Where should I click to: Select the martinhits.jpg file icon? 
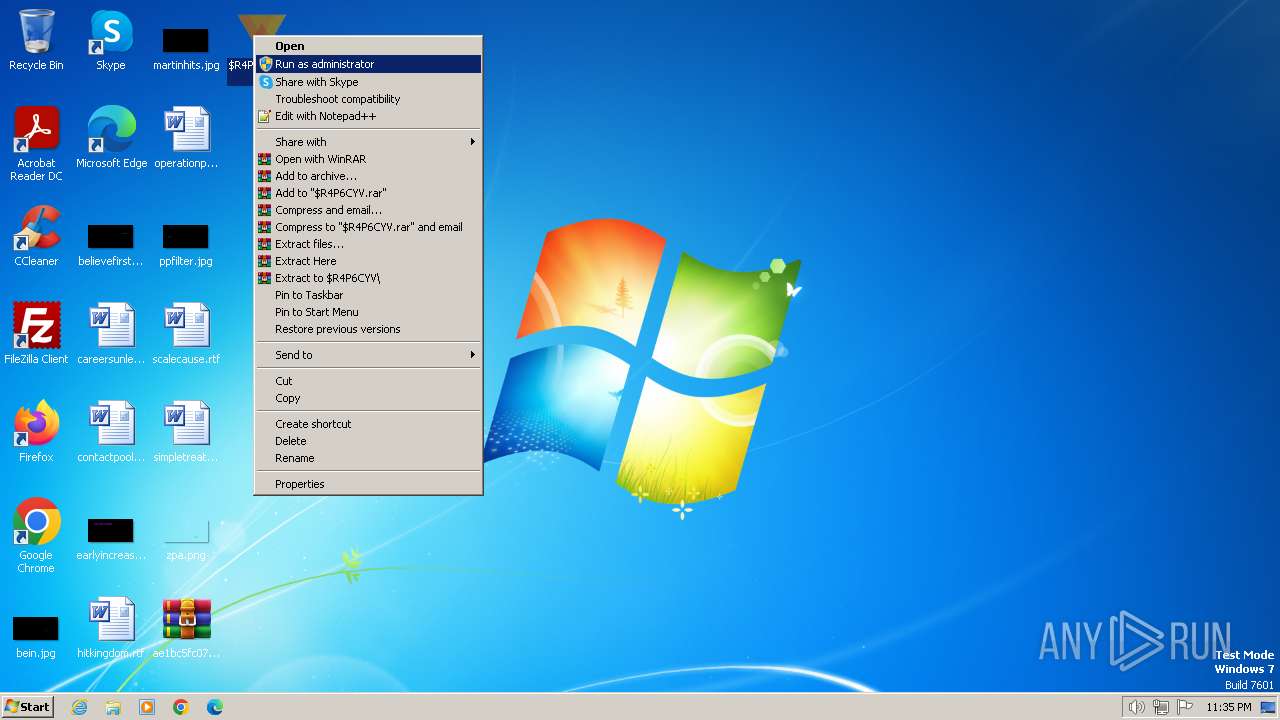pos(186,47)
